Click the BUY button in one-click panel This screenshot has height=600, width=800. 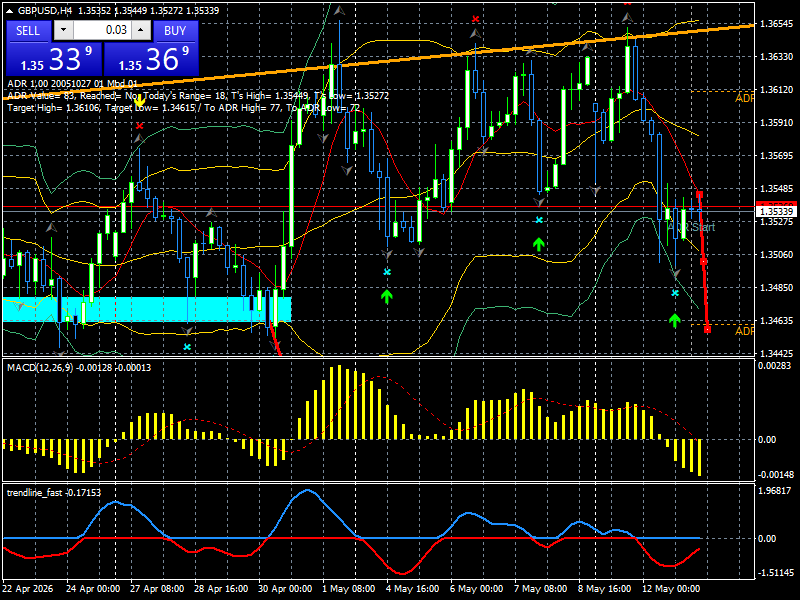pyautogui.click(x=175, y=31)
